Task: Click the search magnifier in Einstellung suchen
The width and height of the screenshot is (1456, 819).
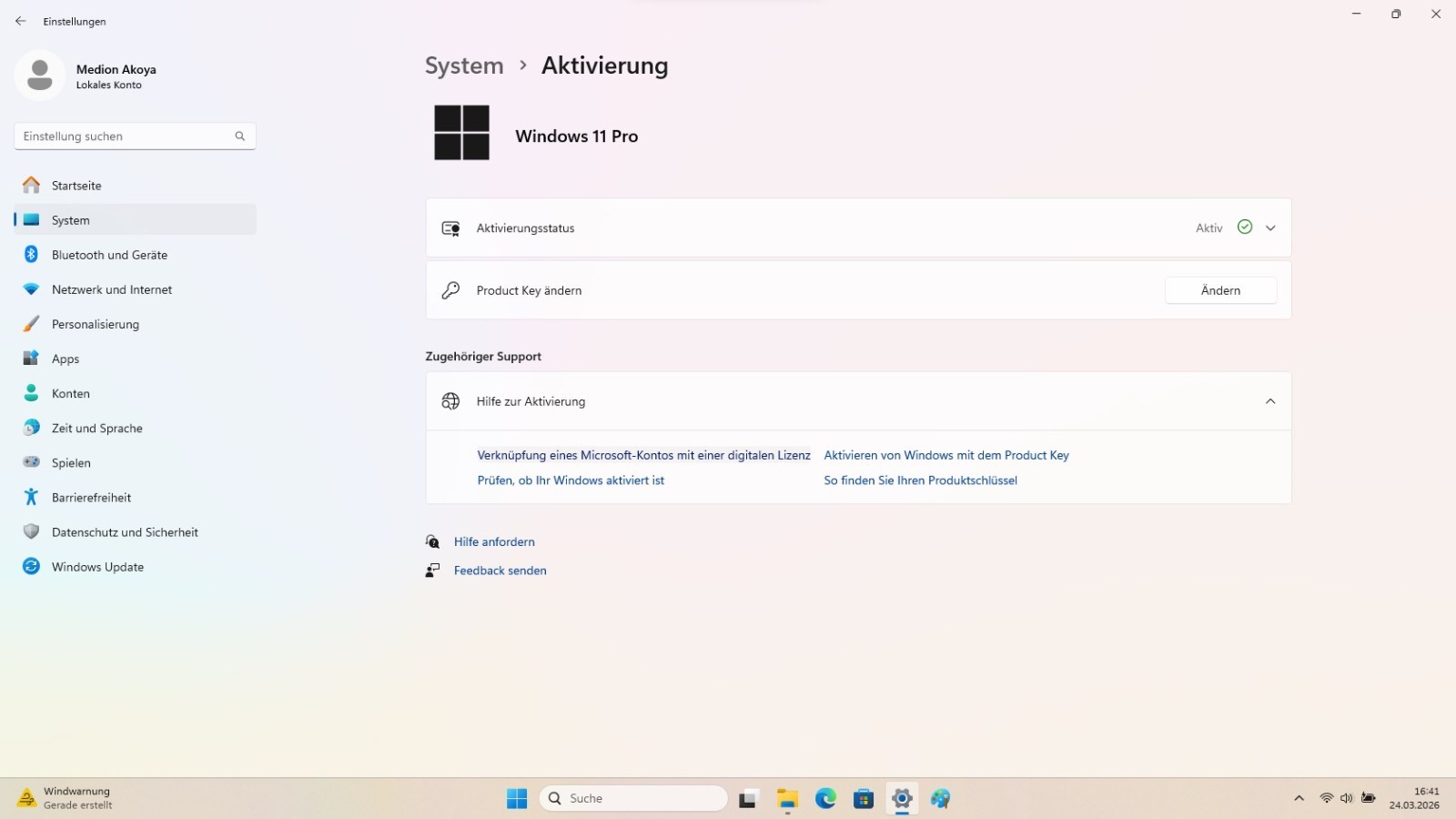Action: coord(240,136)
